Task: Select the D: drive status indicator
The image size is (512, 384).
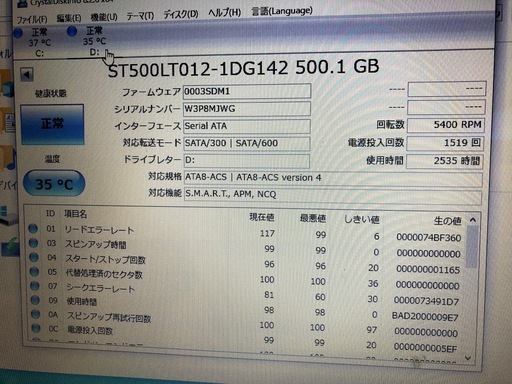Action: [87, 41]
